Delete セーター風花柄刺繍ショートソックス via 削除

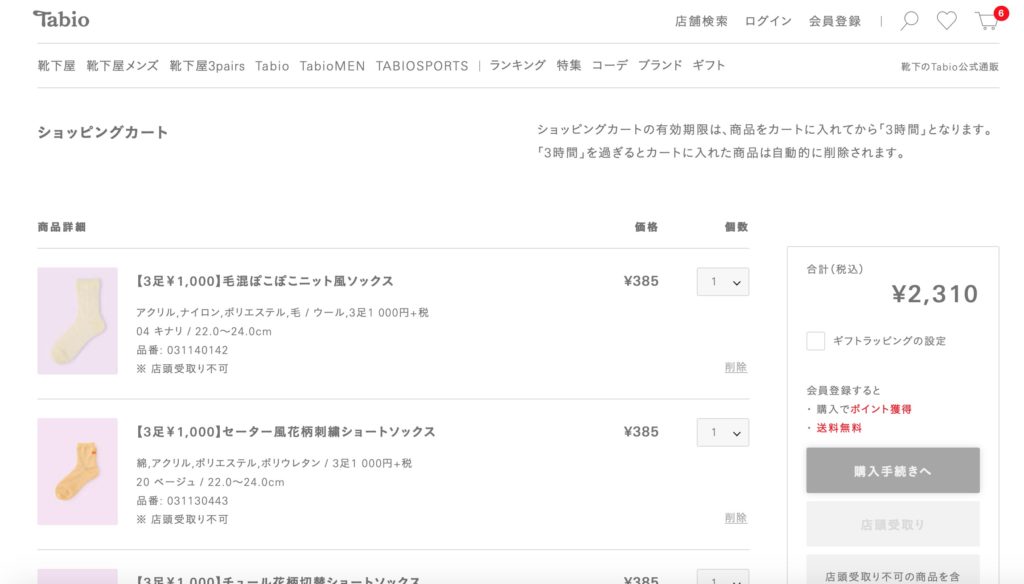[736, 518]
